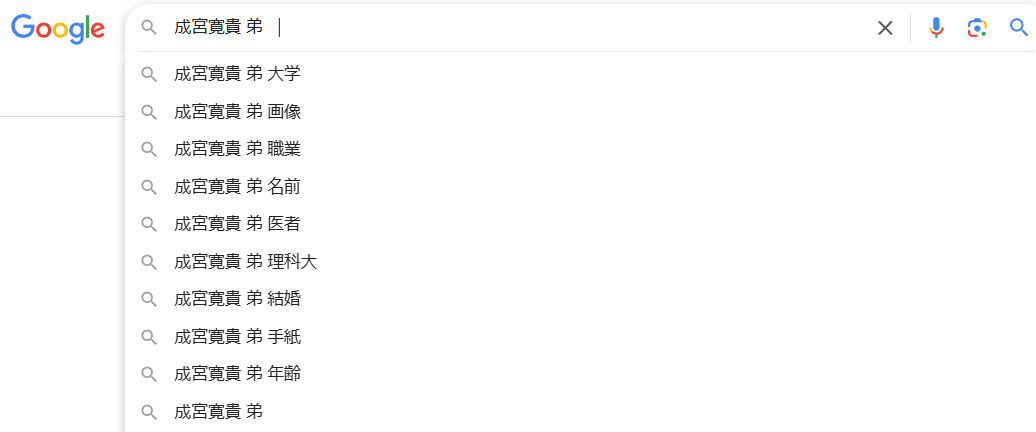Choose the suggestion ending in 年齢
This screenshot has width=1036, height=432.
(x=580, y=375)
